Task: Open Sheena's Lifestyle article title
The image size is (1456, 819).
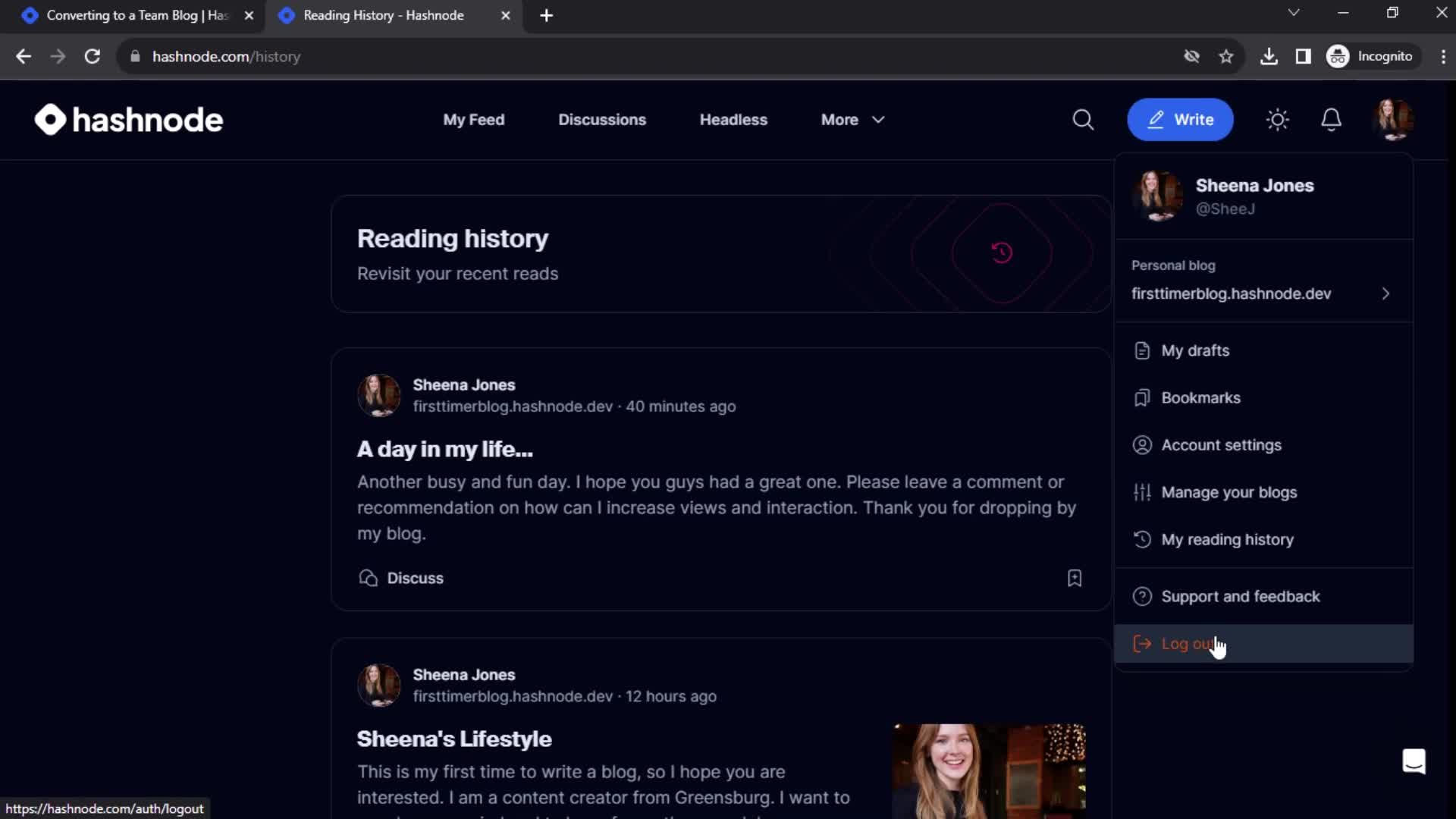Action: (454, 739)
